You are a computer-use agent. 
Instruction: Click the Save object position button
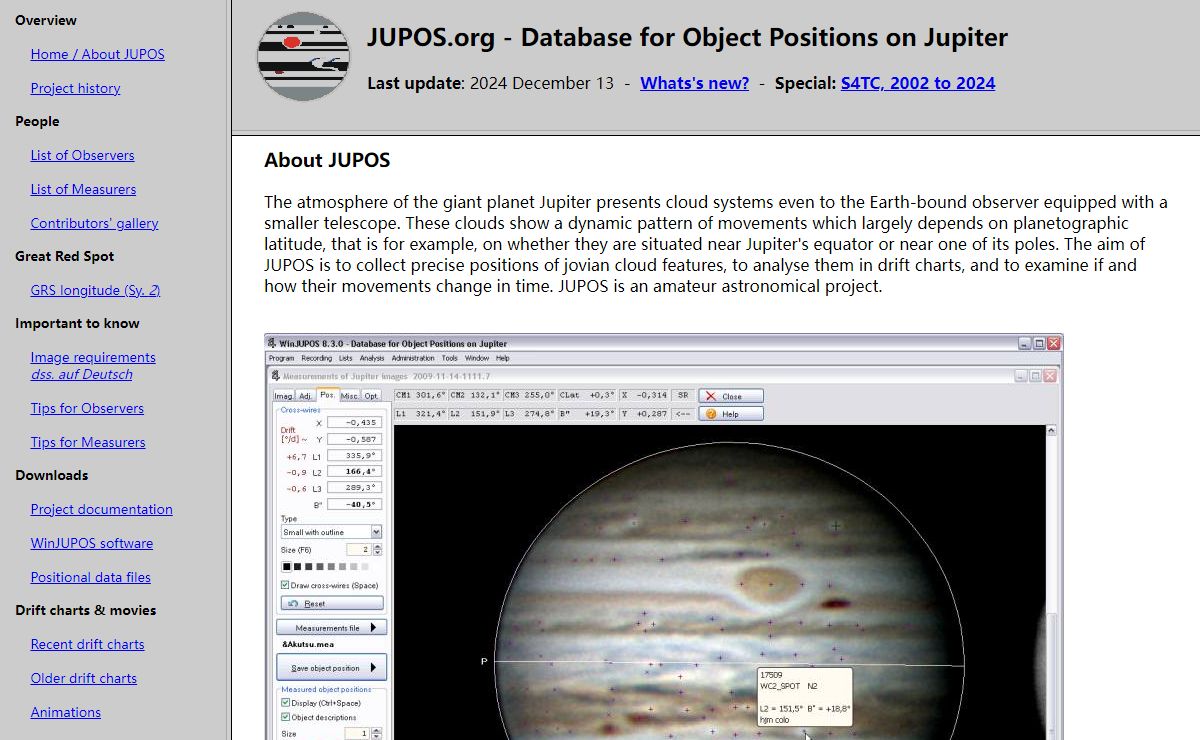point(331,668)
